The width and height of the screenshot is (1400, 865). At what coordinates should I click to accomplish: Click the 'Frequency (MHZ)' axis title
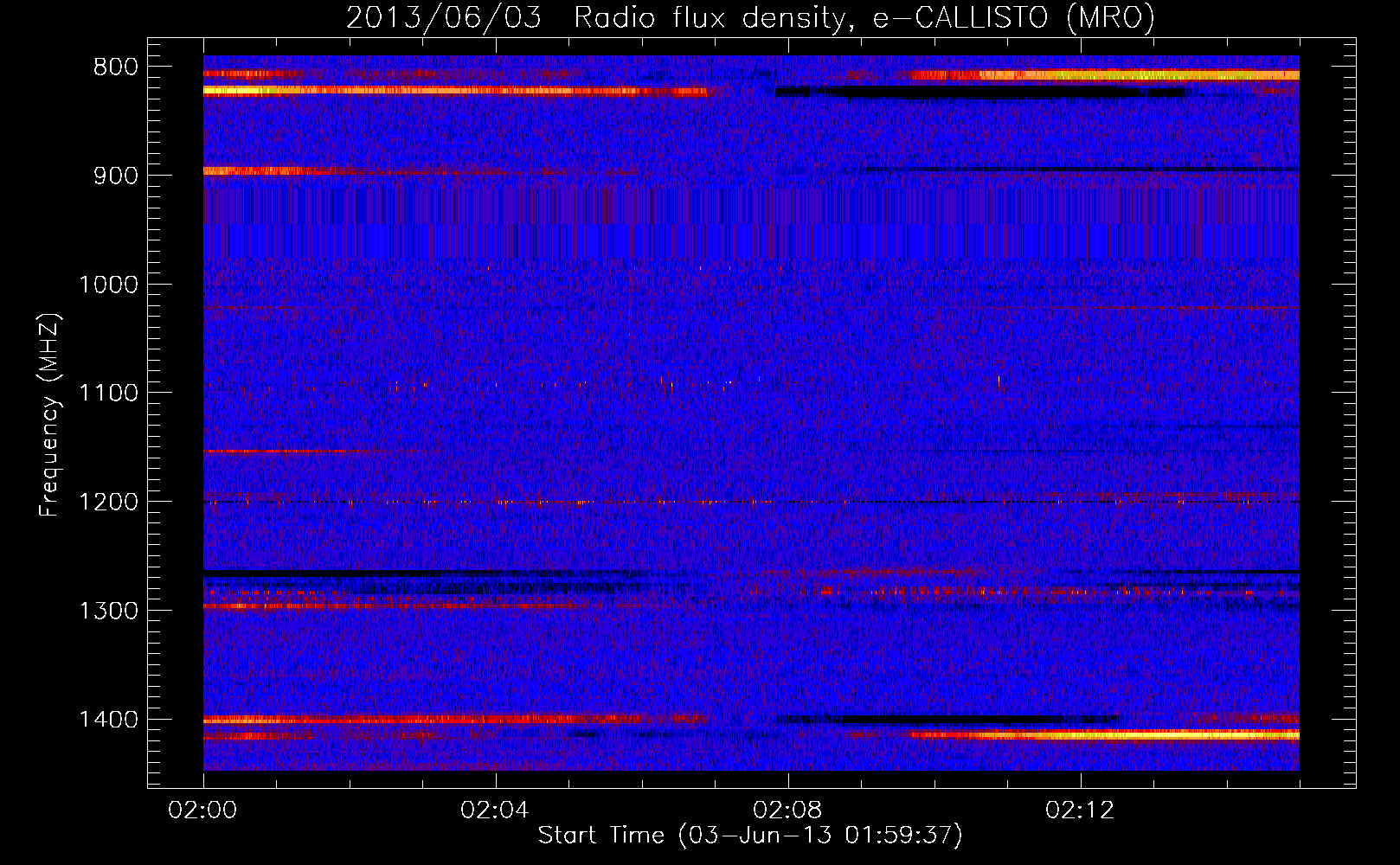coord(50,414)
